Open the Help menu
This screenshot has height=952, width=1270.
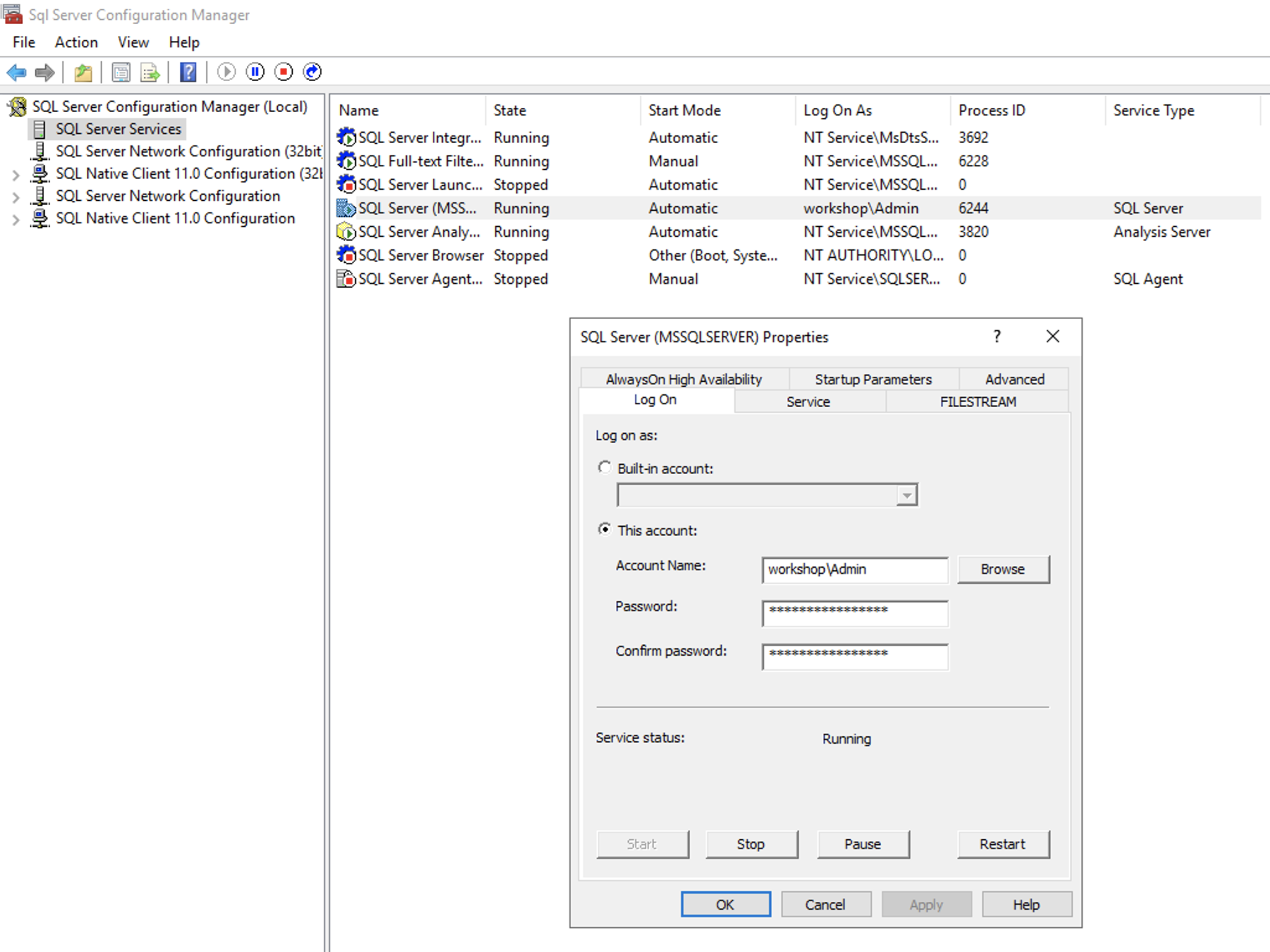(184, 42)
